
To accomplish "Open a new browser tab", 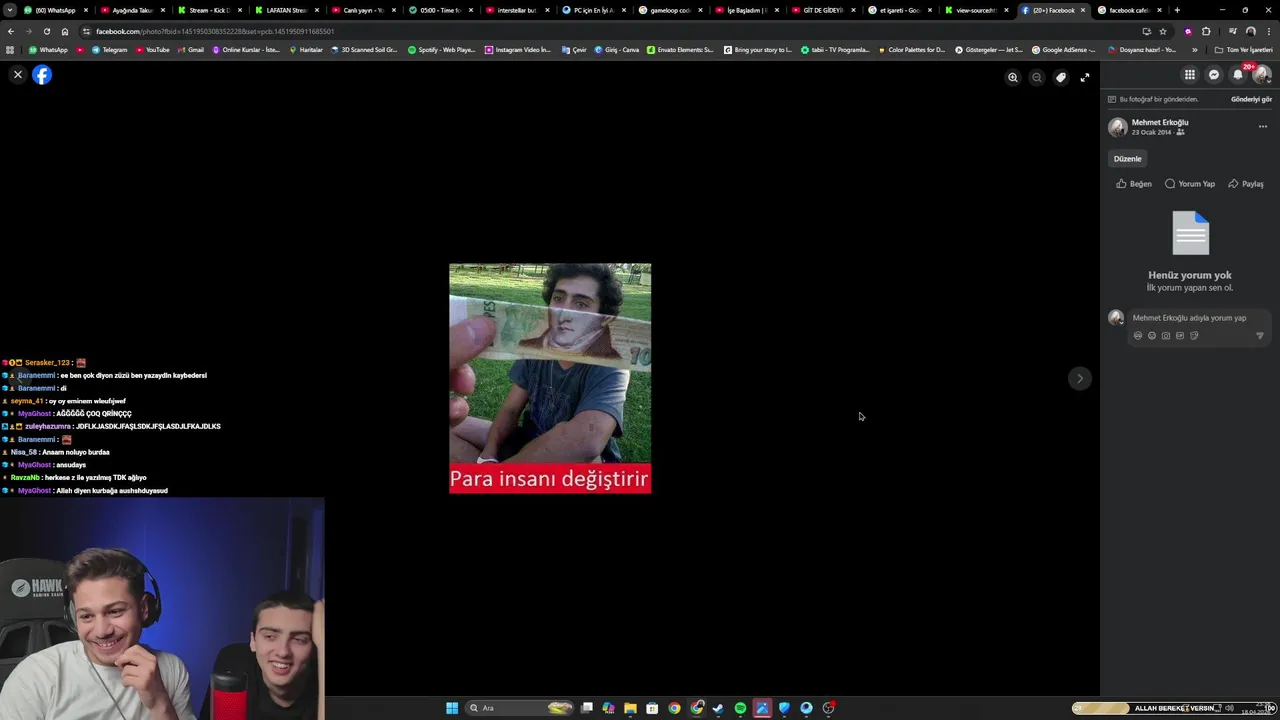I will click(x=1177, y=10).
